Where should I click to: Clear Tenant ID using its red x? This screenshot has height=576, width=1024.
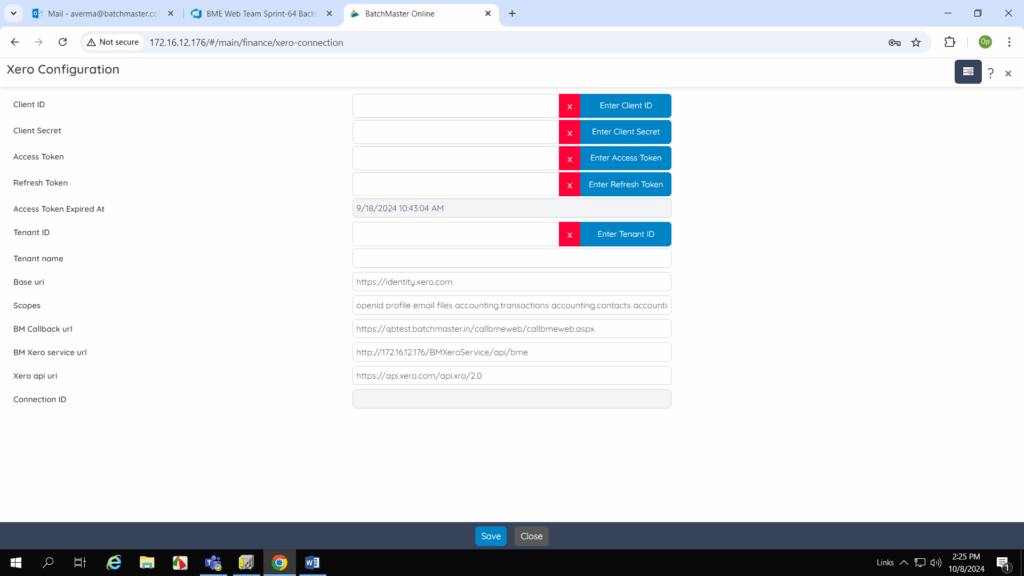tap(569, 234)
